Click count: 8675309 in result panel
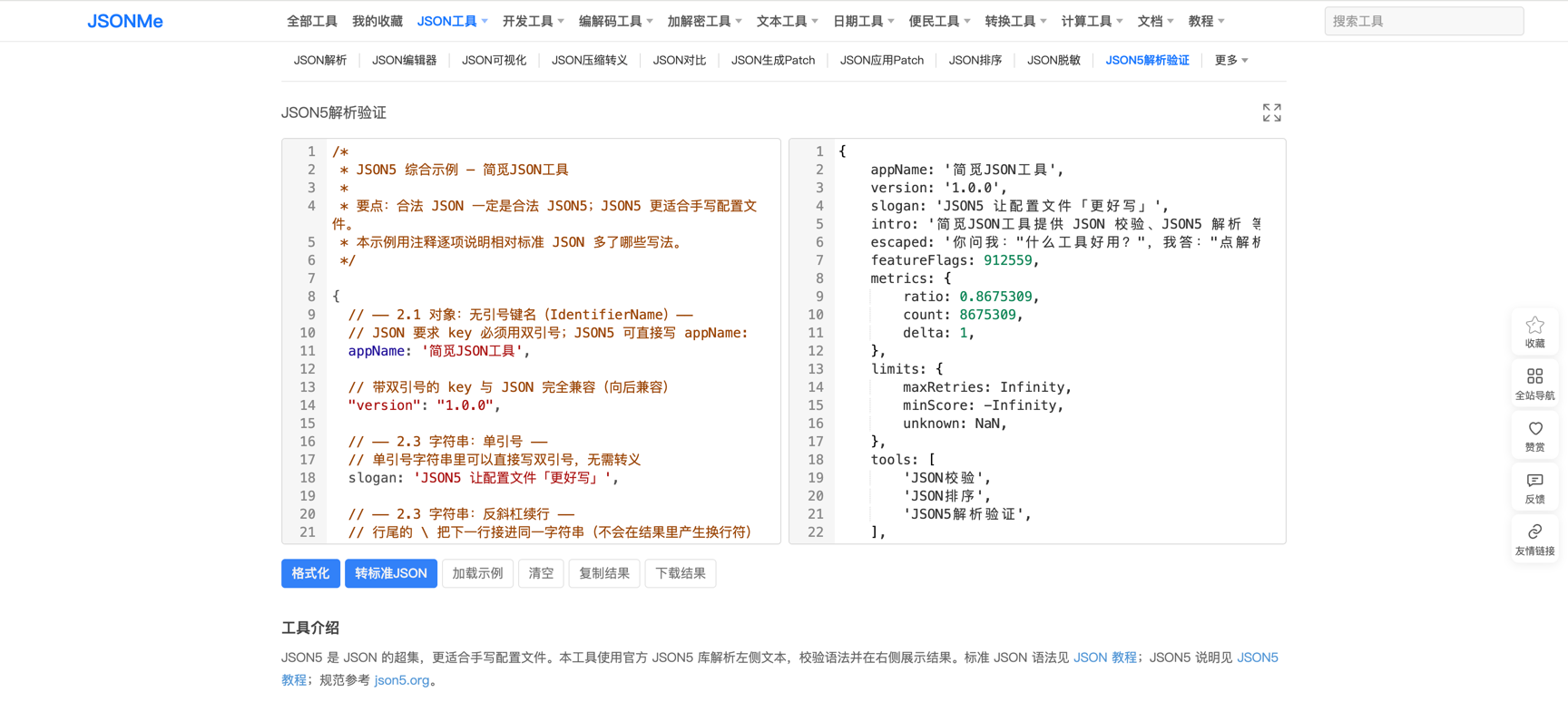 click(x=963, y=315)
